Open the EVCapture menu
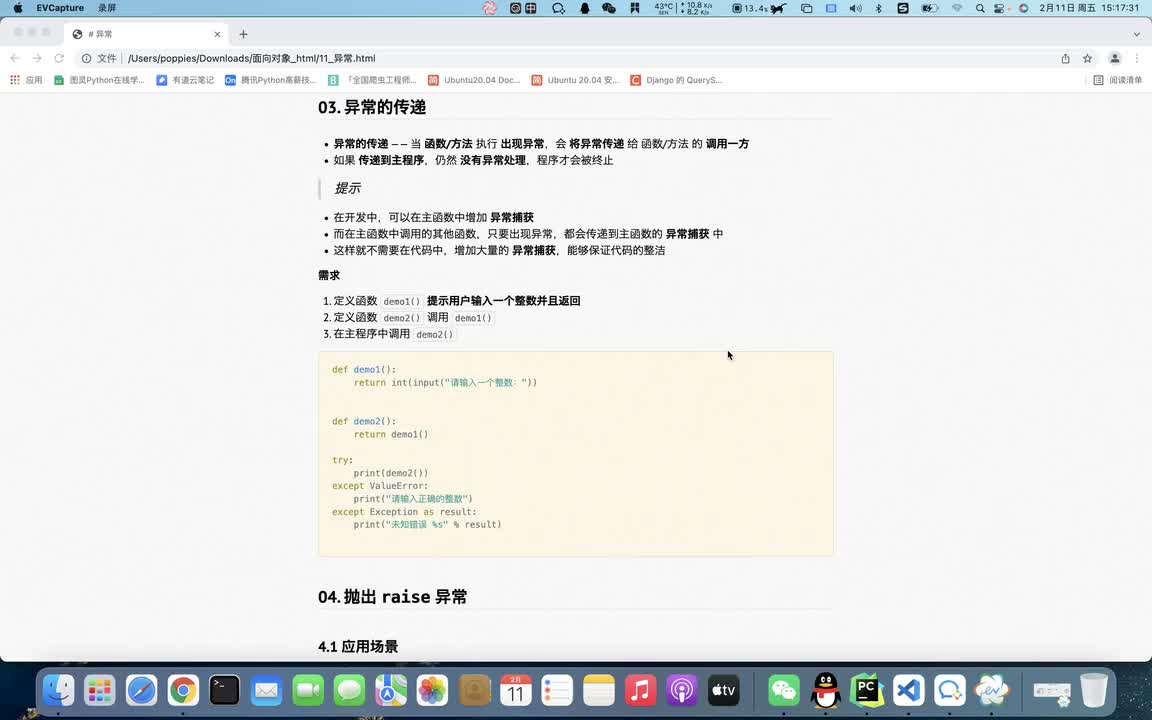1152x720 pixels. coord(60,8)
